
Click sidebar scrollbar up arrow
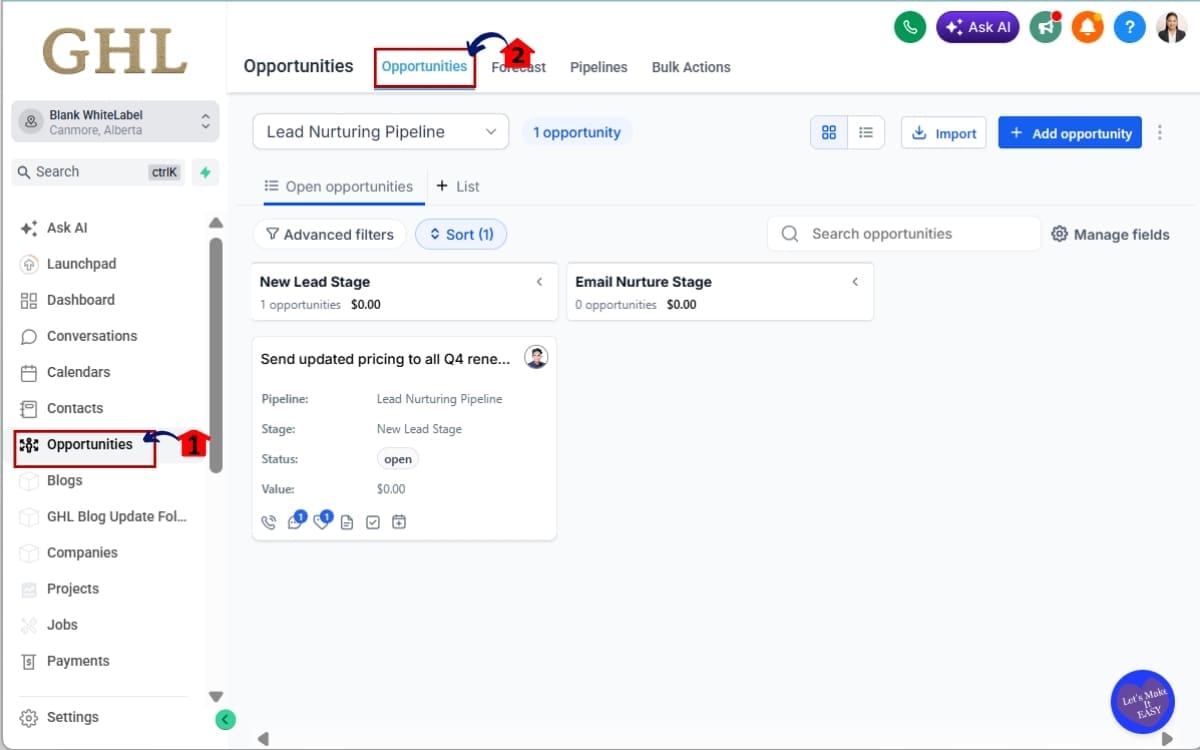coord(215,223)
